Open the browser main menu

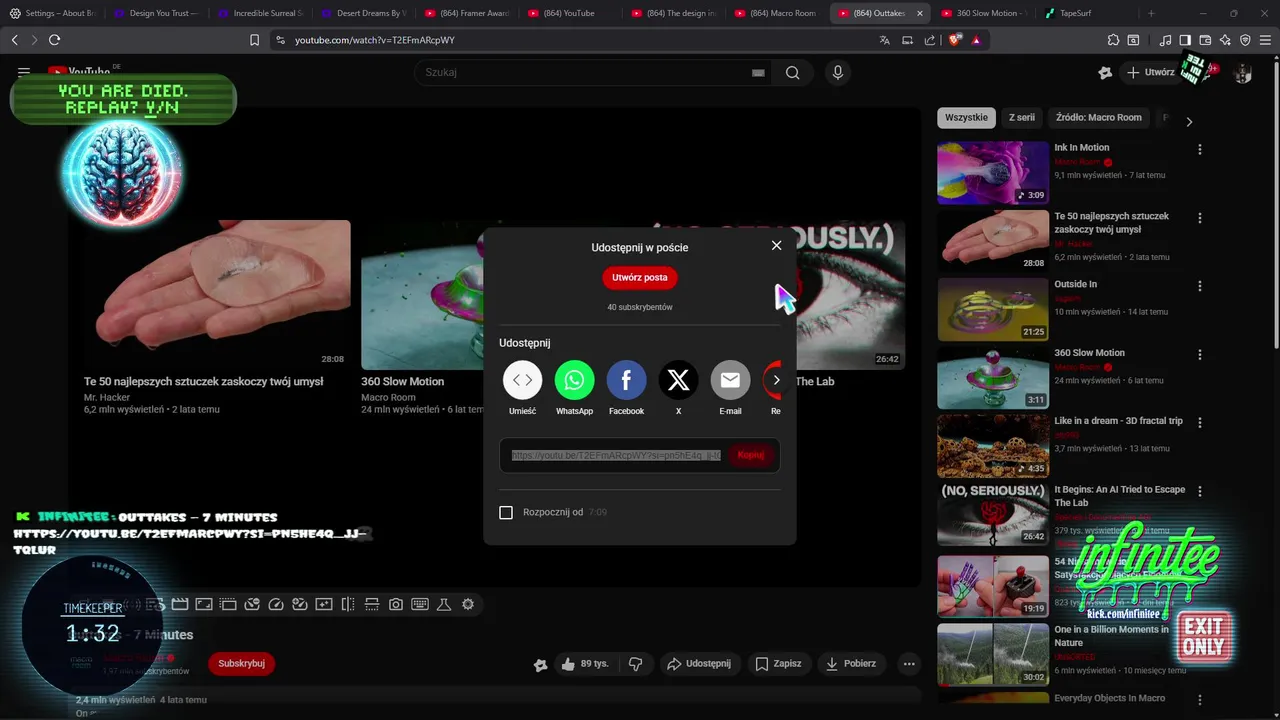(1265, 40)
